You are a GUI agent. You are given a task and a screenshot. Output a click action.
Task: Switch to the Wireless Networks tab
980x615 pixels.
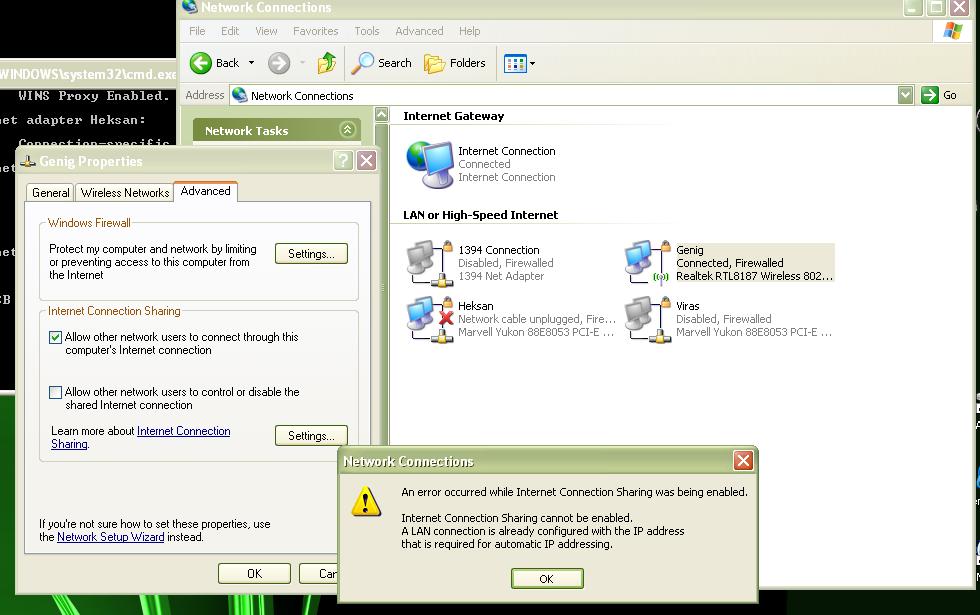coord(125,192)
